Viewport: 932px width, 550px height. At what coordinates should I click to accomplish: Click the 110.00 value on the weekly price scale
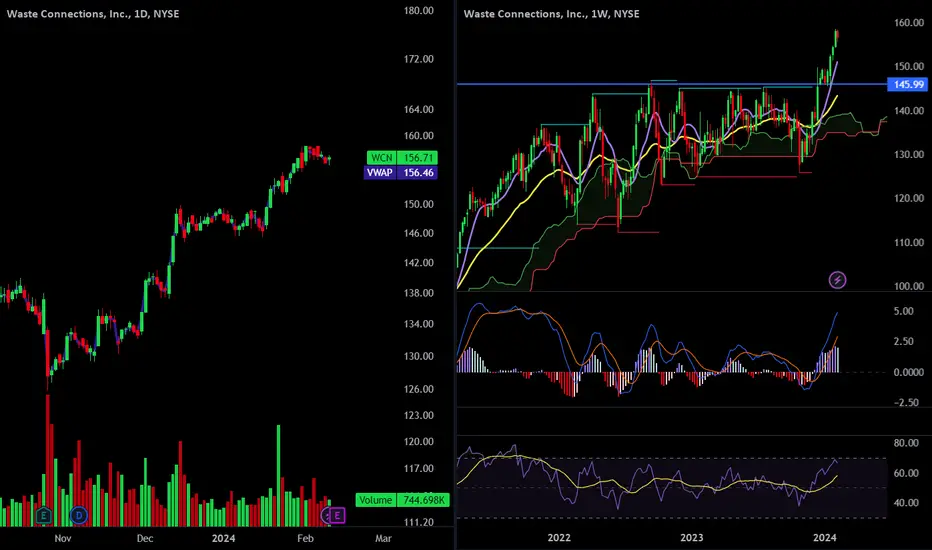coord(909,243)
